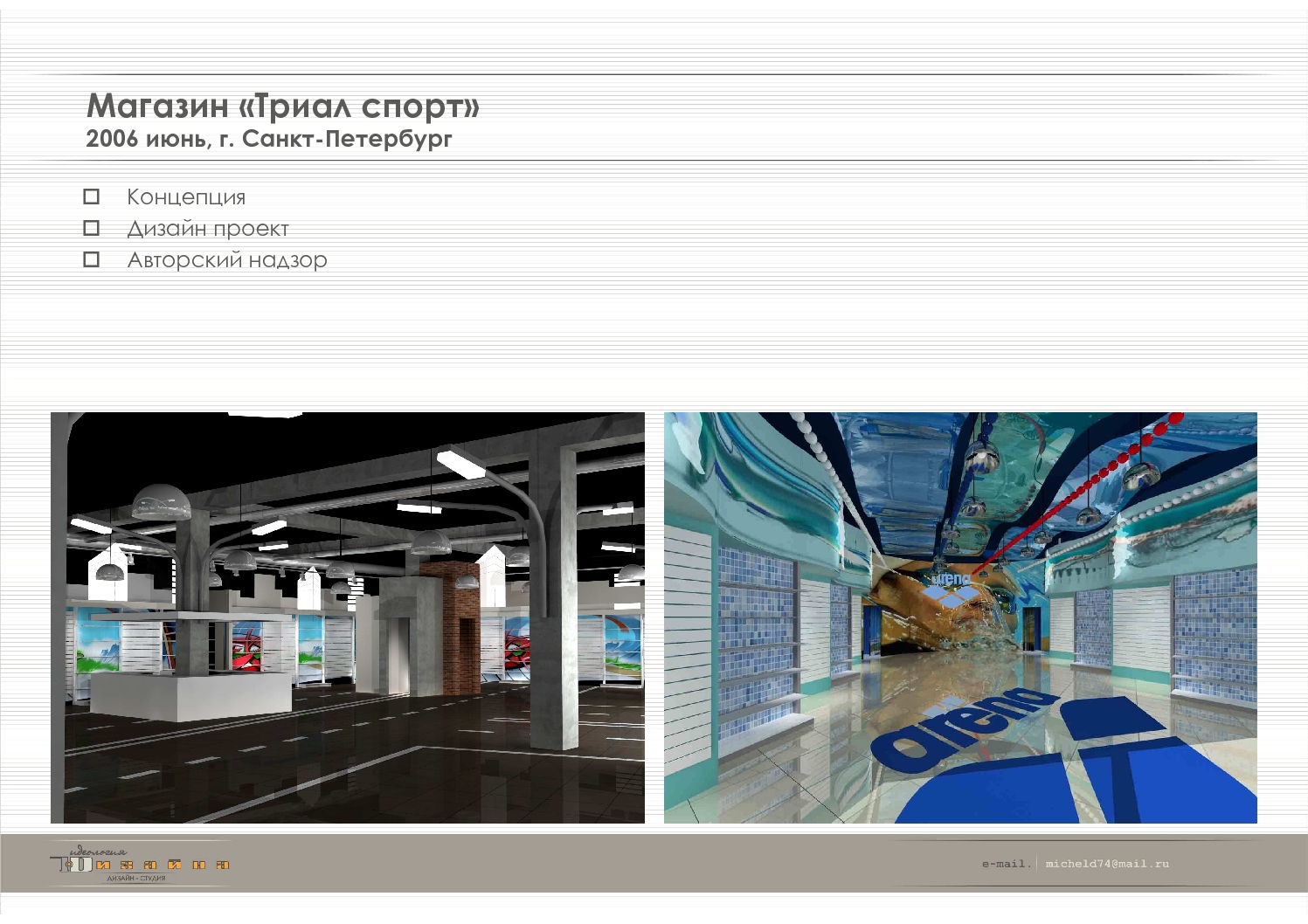Click the checkbox beside "Концепция"
Screen dimensions: 1308x924
pyautogui.click(x=91, y=197)
